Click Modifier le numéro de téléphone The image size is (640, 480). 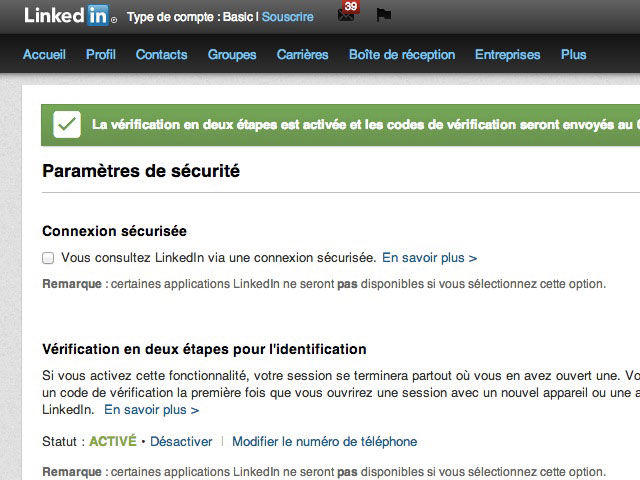324,442
